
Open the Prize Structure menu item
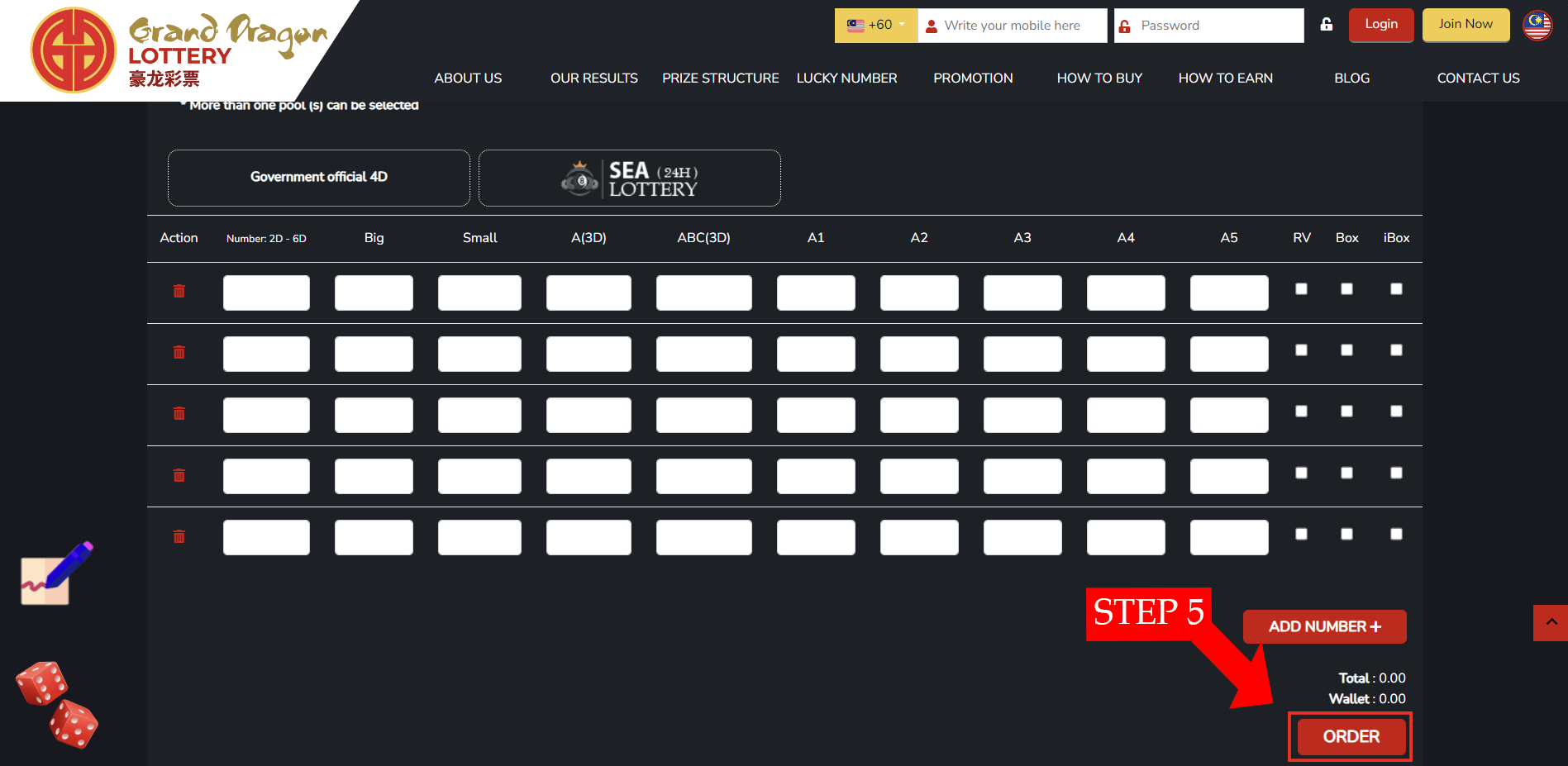click(720, 78)
